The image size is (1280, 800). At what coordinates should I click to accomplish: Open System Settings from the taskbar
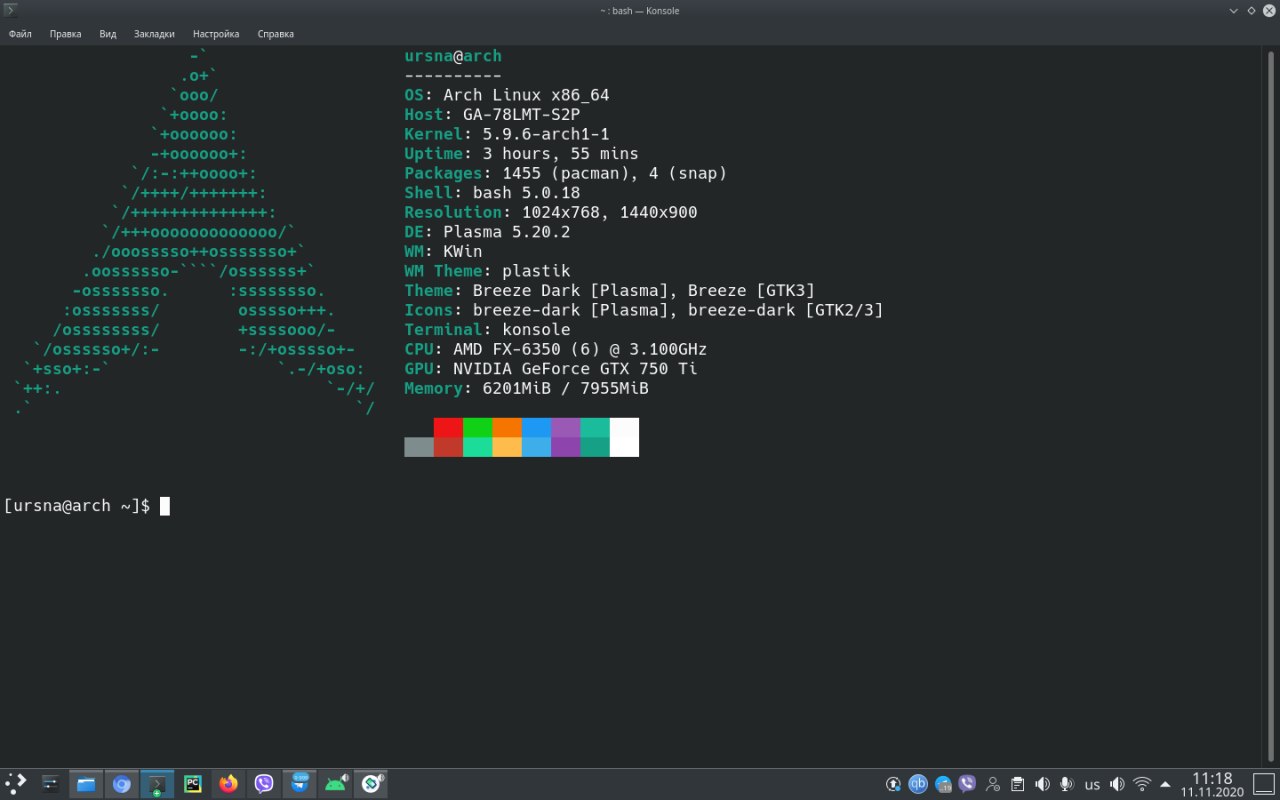(50, 784)
